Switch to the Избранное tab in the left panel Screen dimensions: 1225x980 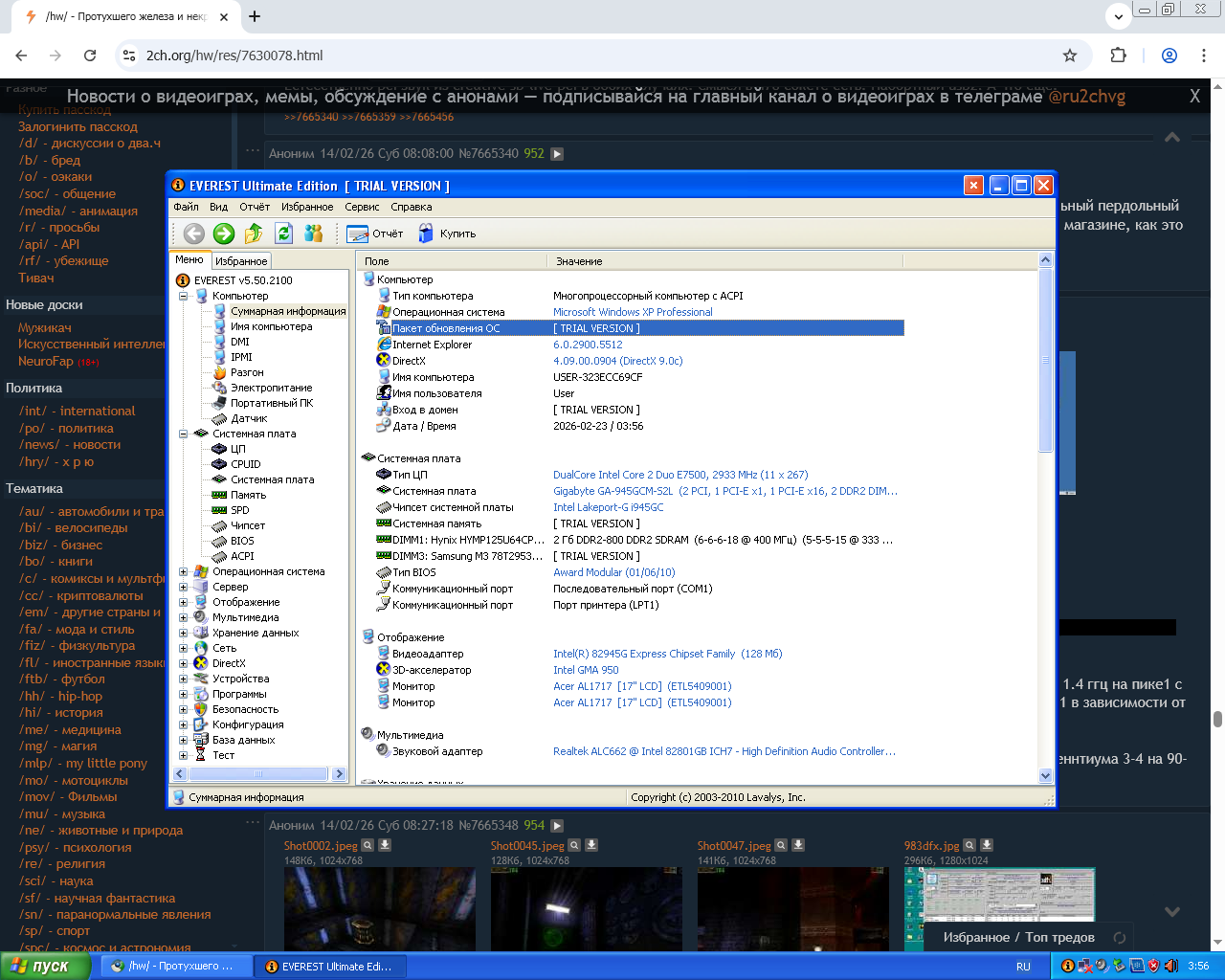(x=241, y=261)
